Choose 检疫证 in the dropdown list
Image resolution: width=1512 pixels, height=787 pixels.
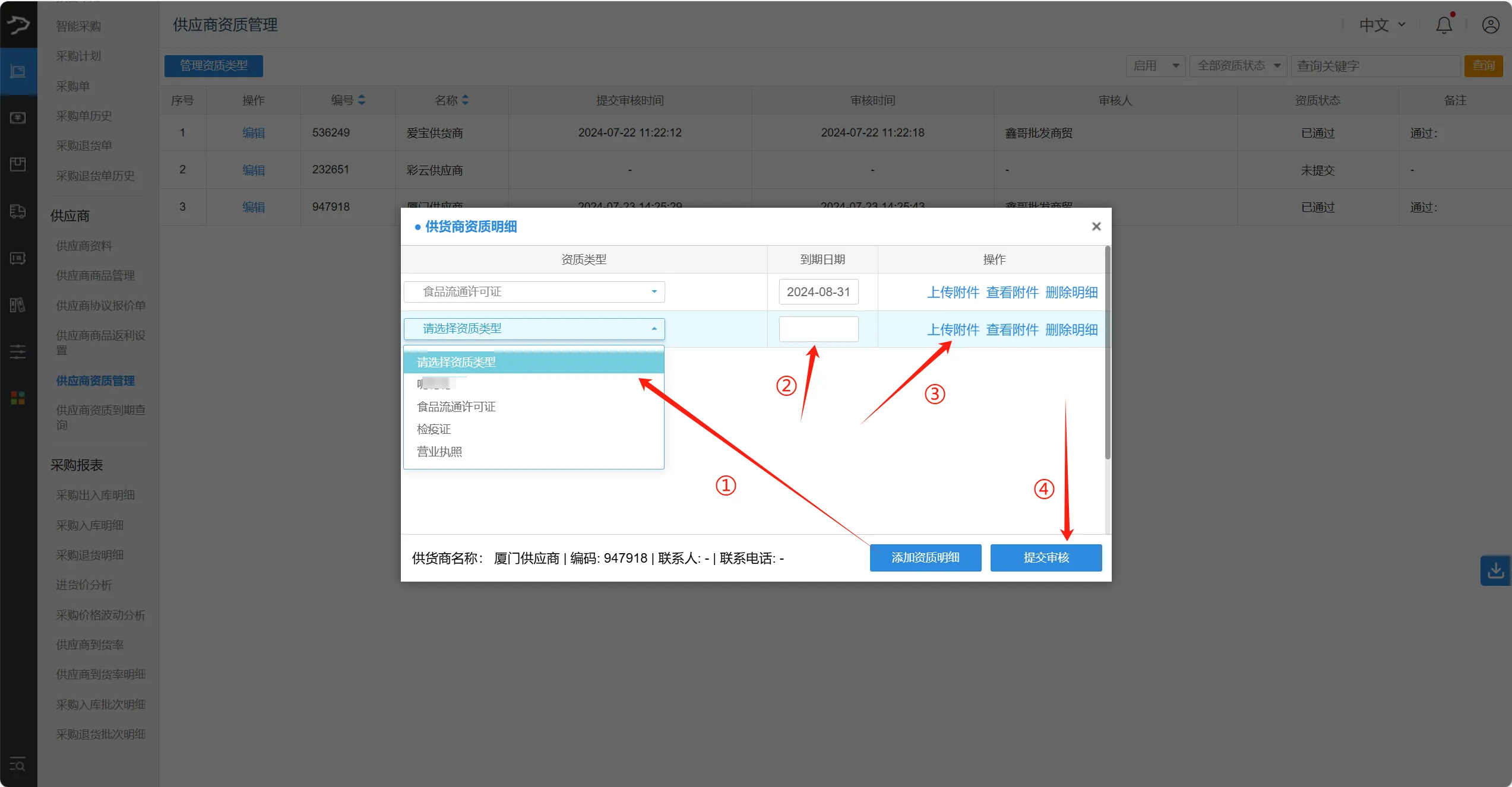(x=434, y=429)
